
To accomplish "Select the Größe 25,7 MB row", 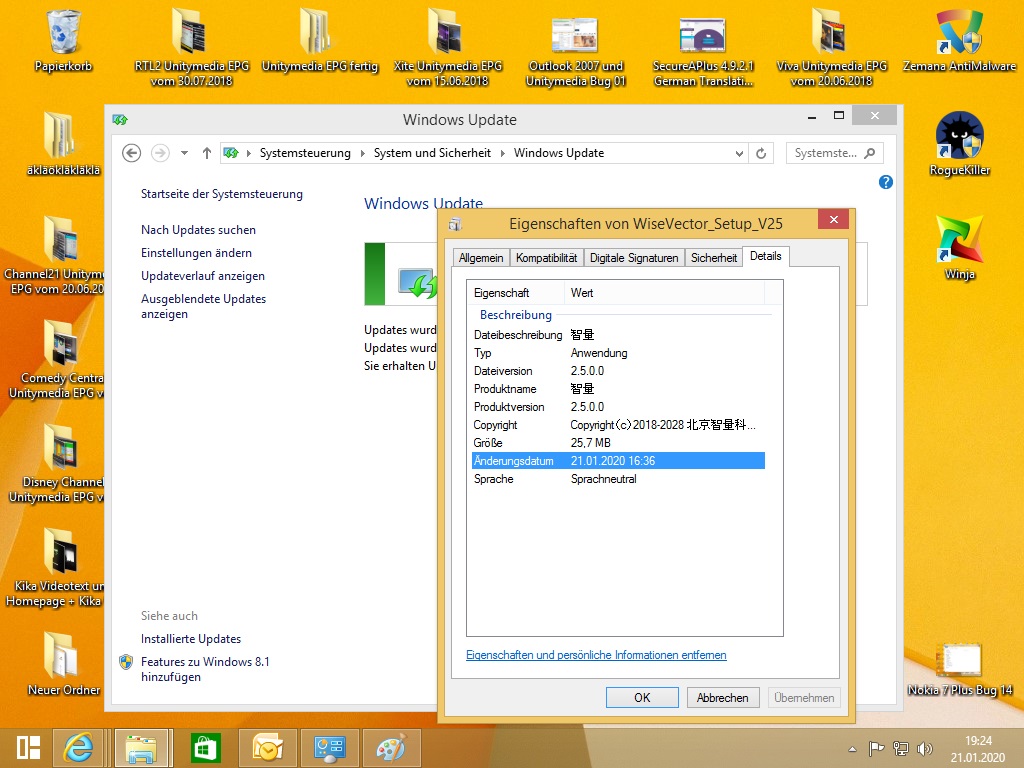I will coord(618,443).
